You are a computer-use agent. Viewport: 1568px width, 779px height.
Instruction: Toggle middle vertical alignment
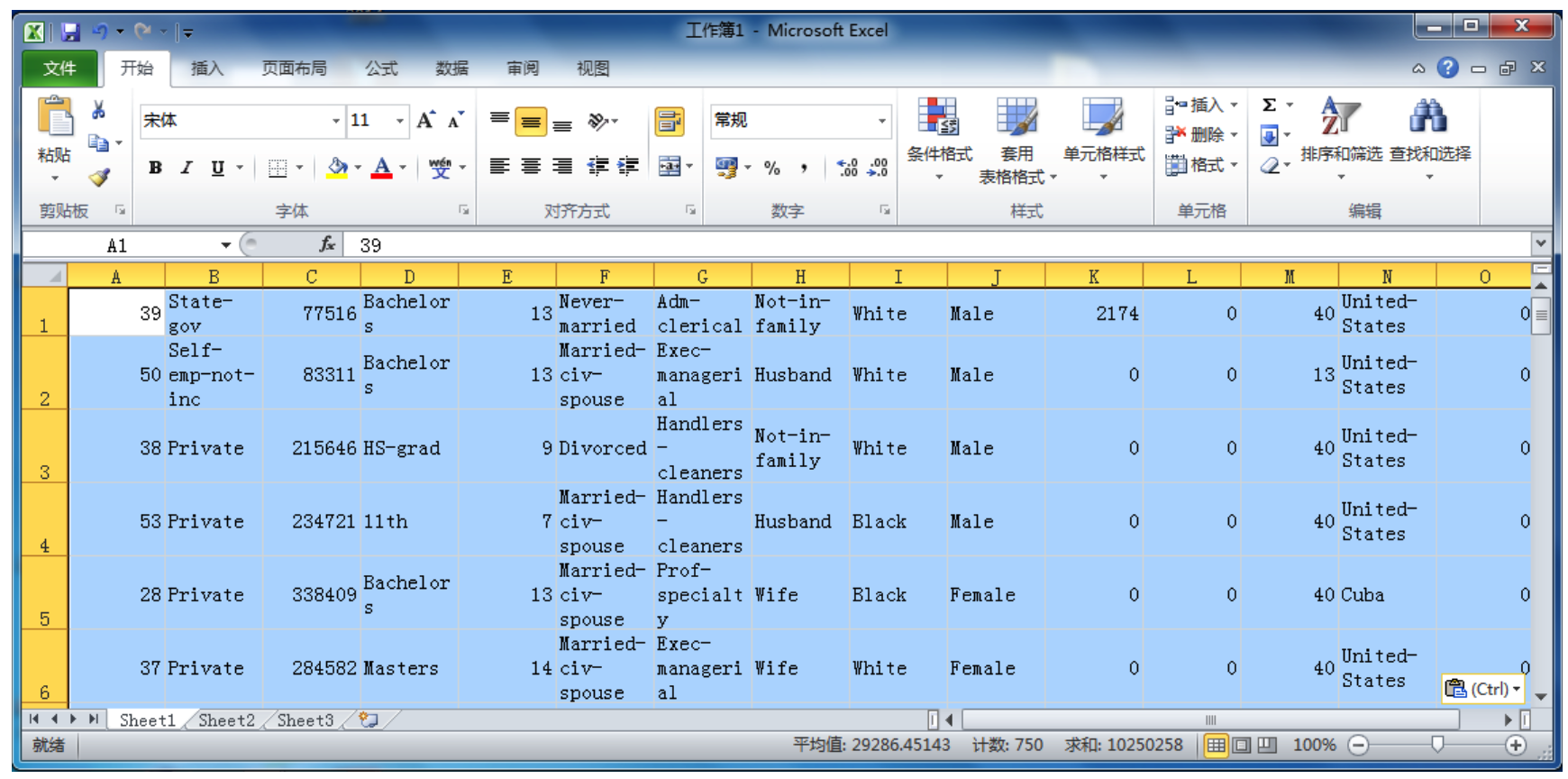531,121
